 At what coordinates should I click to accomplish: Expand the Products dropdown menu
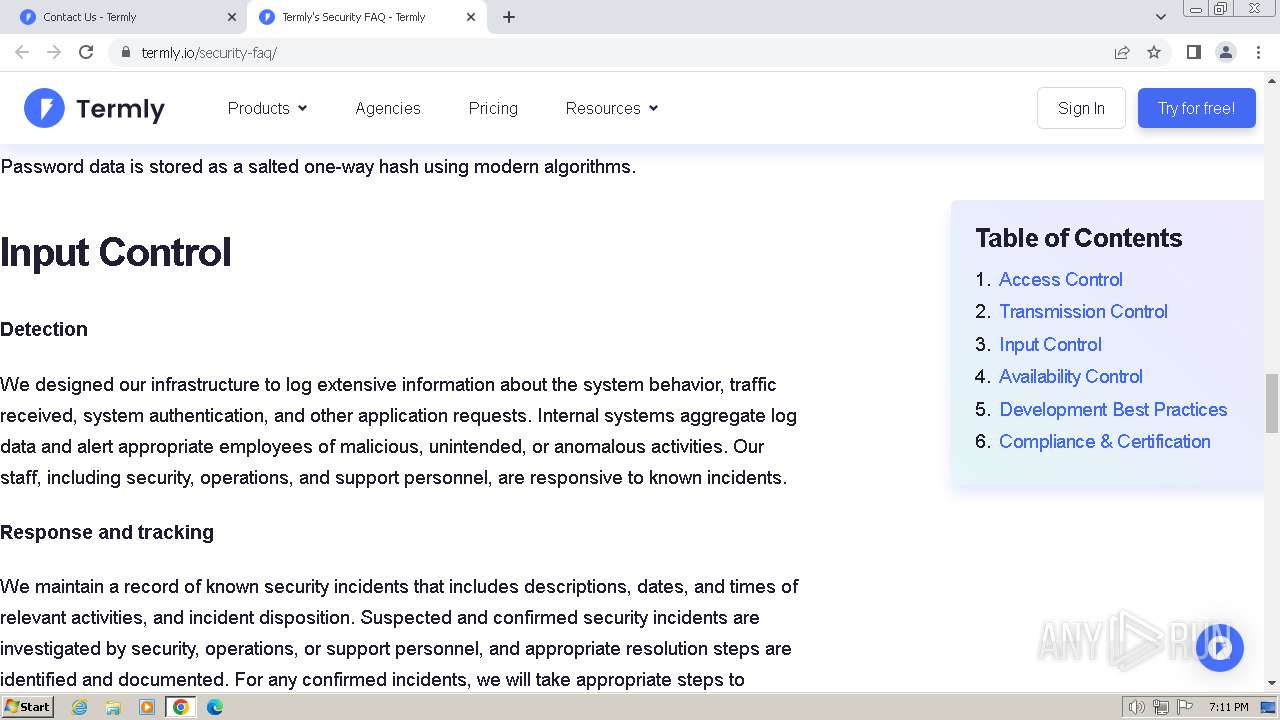tap(267, 108)
